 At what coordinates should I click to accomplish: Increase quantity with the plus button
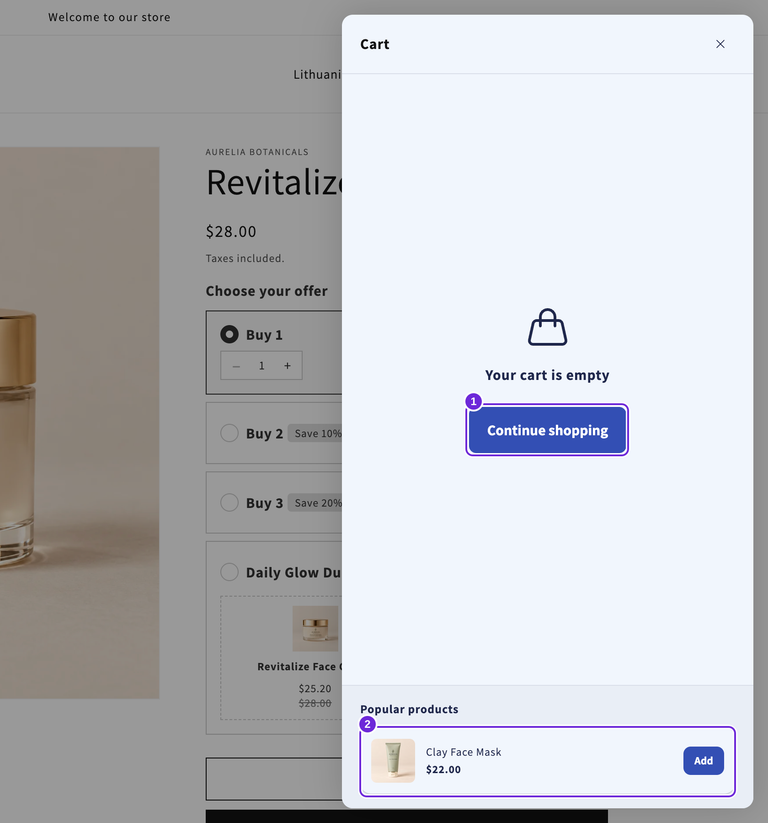coord(287,366)
